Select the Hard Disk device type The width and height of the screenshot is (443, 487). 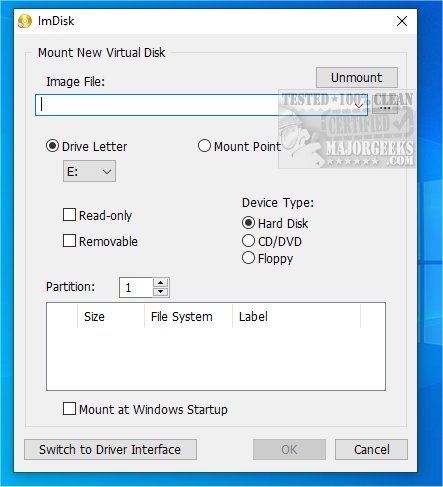click(248, 223)
